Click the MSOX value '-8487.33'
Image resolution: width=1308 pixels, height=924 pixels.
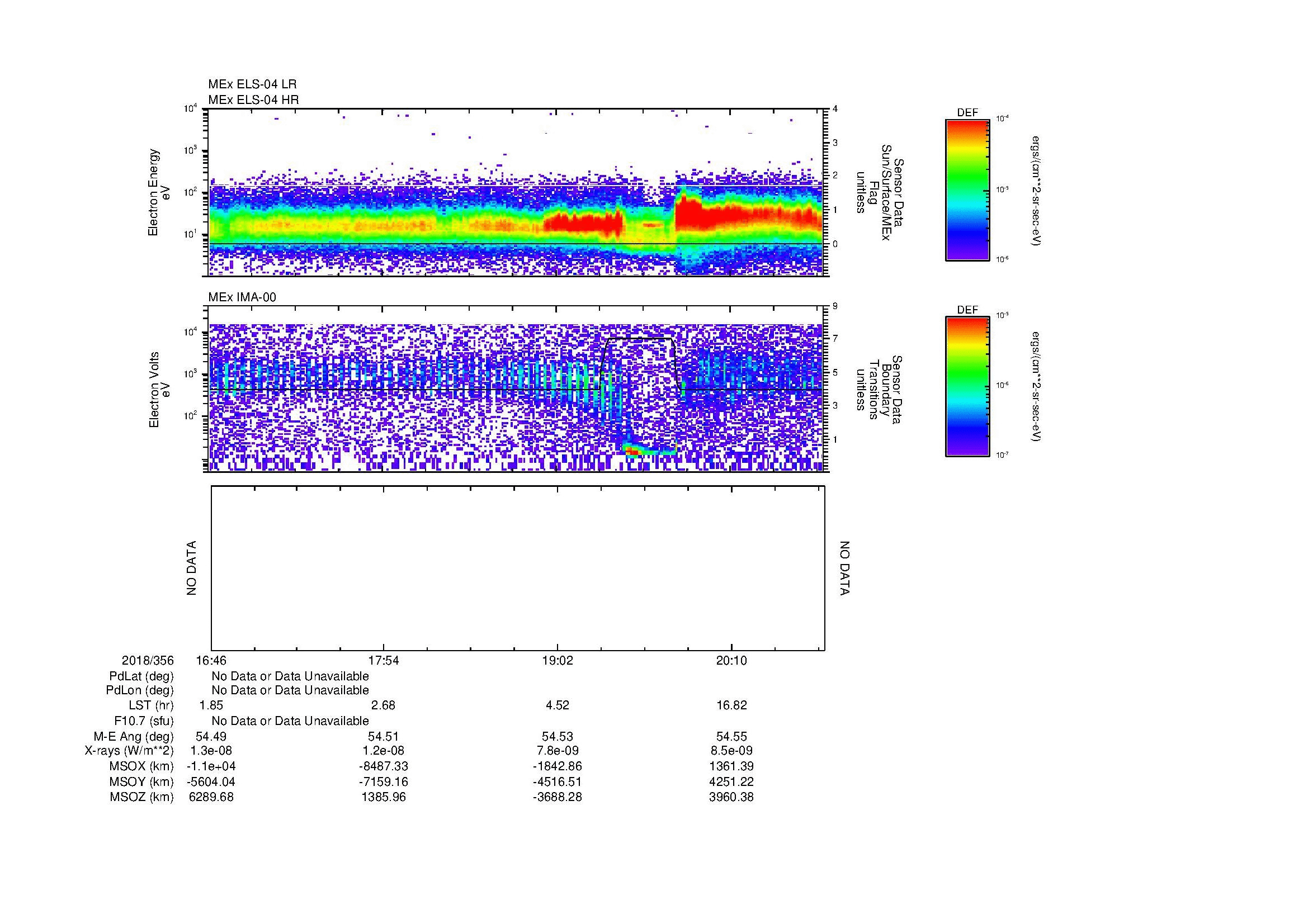click(x=384, y=766)
